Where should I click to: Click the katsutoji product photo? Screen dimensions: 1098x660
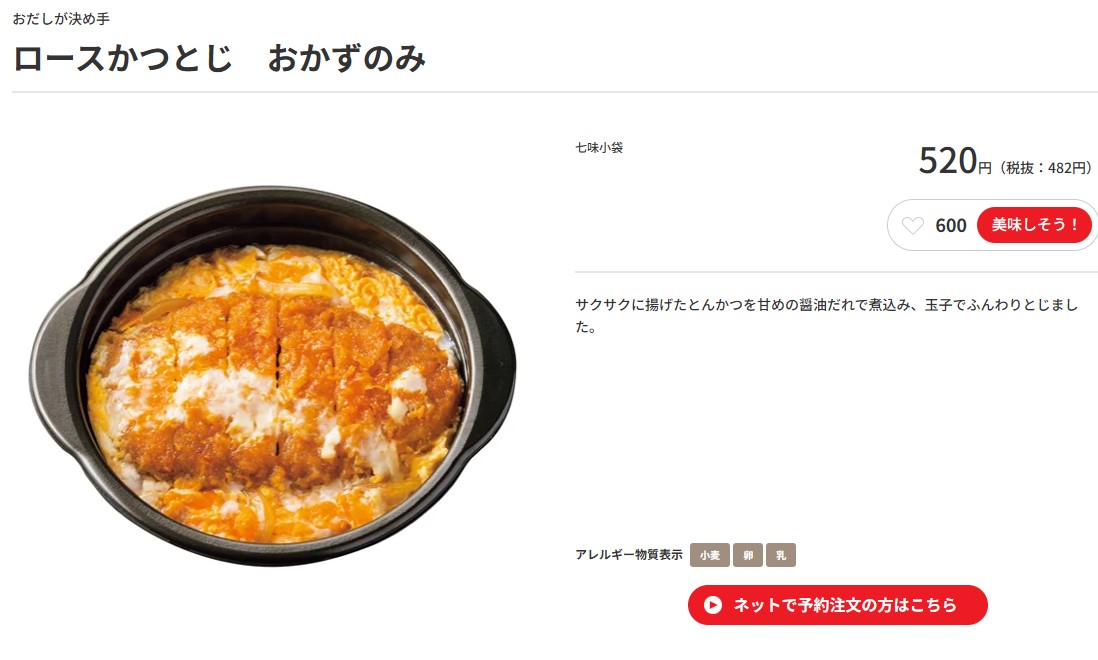(x=272, y=374)
